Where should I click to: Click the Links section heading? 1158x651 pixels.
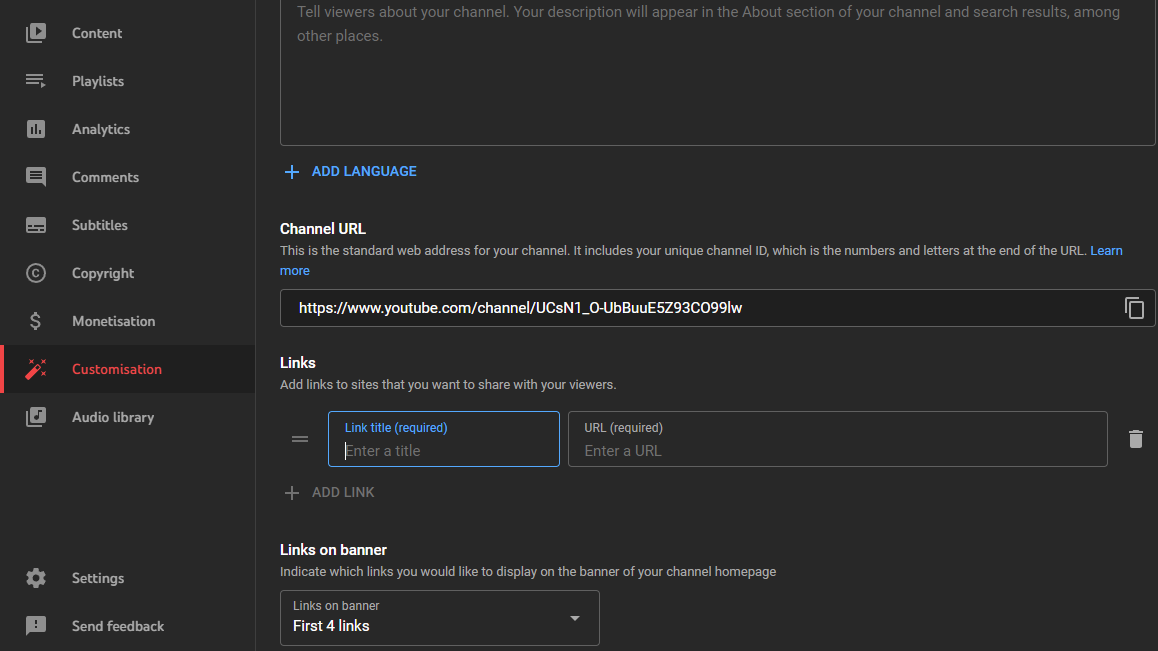298,363
